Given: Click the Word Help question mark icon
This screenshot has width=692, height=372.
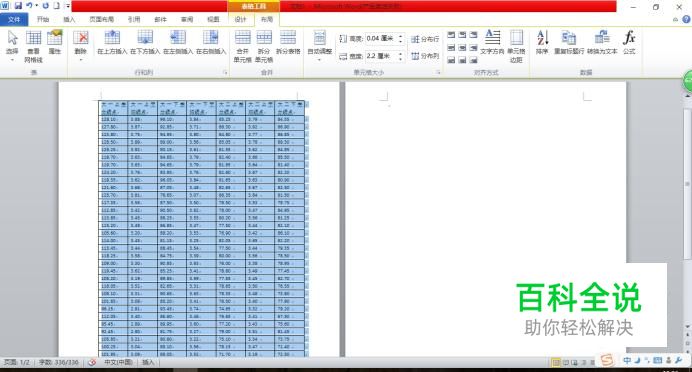Looking at the screenshot, I should point(686,19).
